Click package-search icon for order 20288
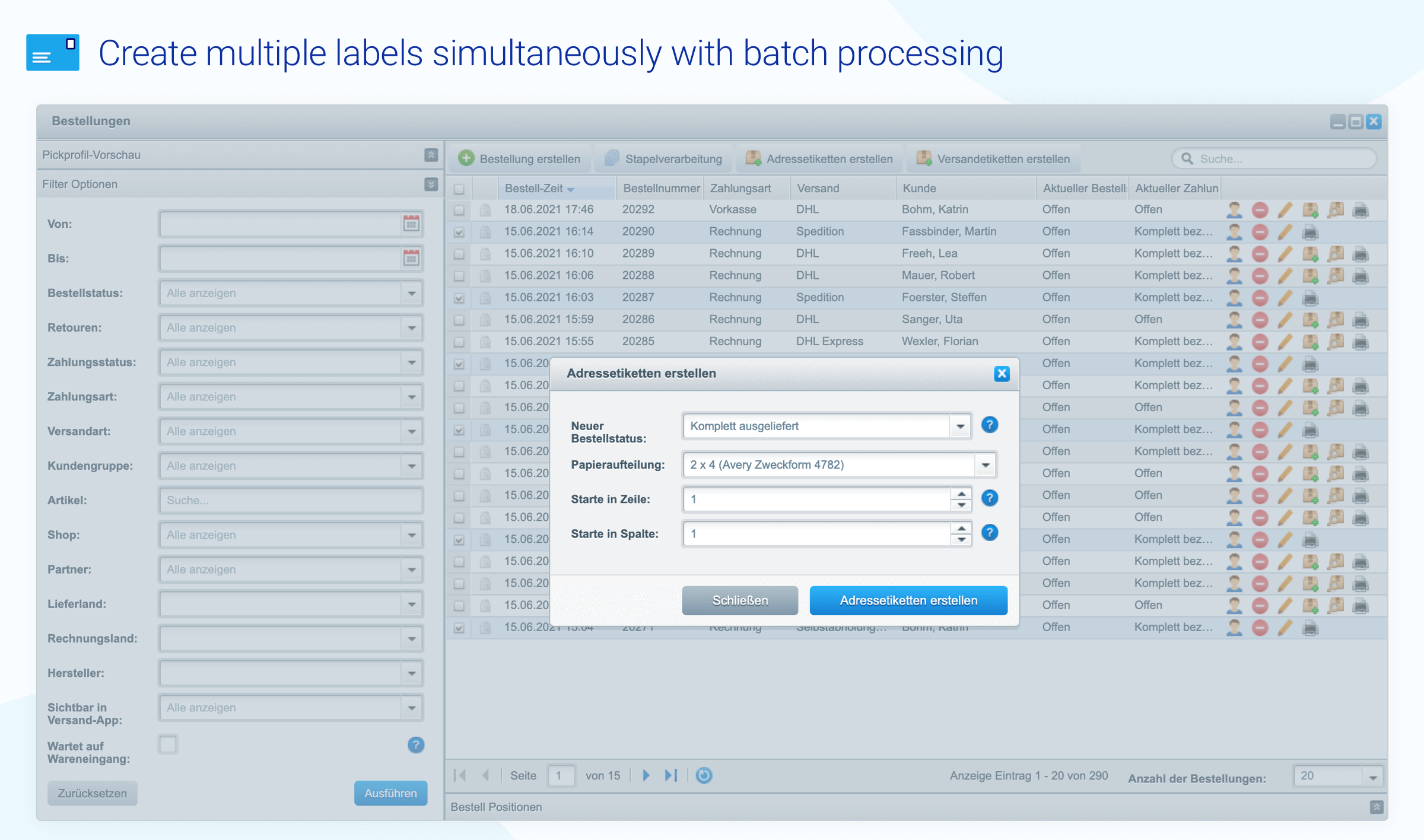 (x=1335, y=275)
